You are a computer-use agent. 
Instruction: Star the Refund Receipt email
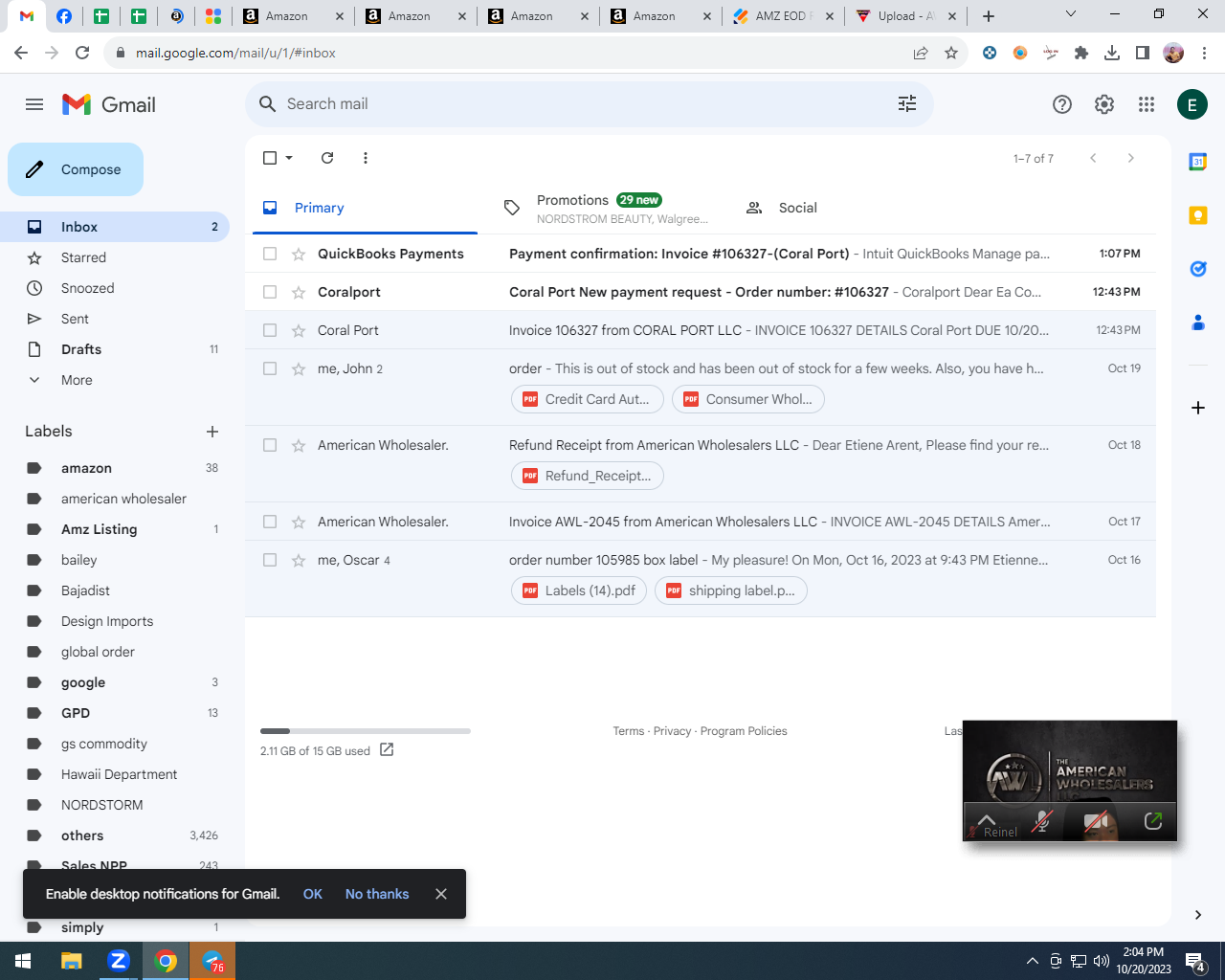click(299, 445)
